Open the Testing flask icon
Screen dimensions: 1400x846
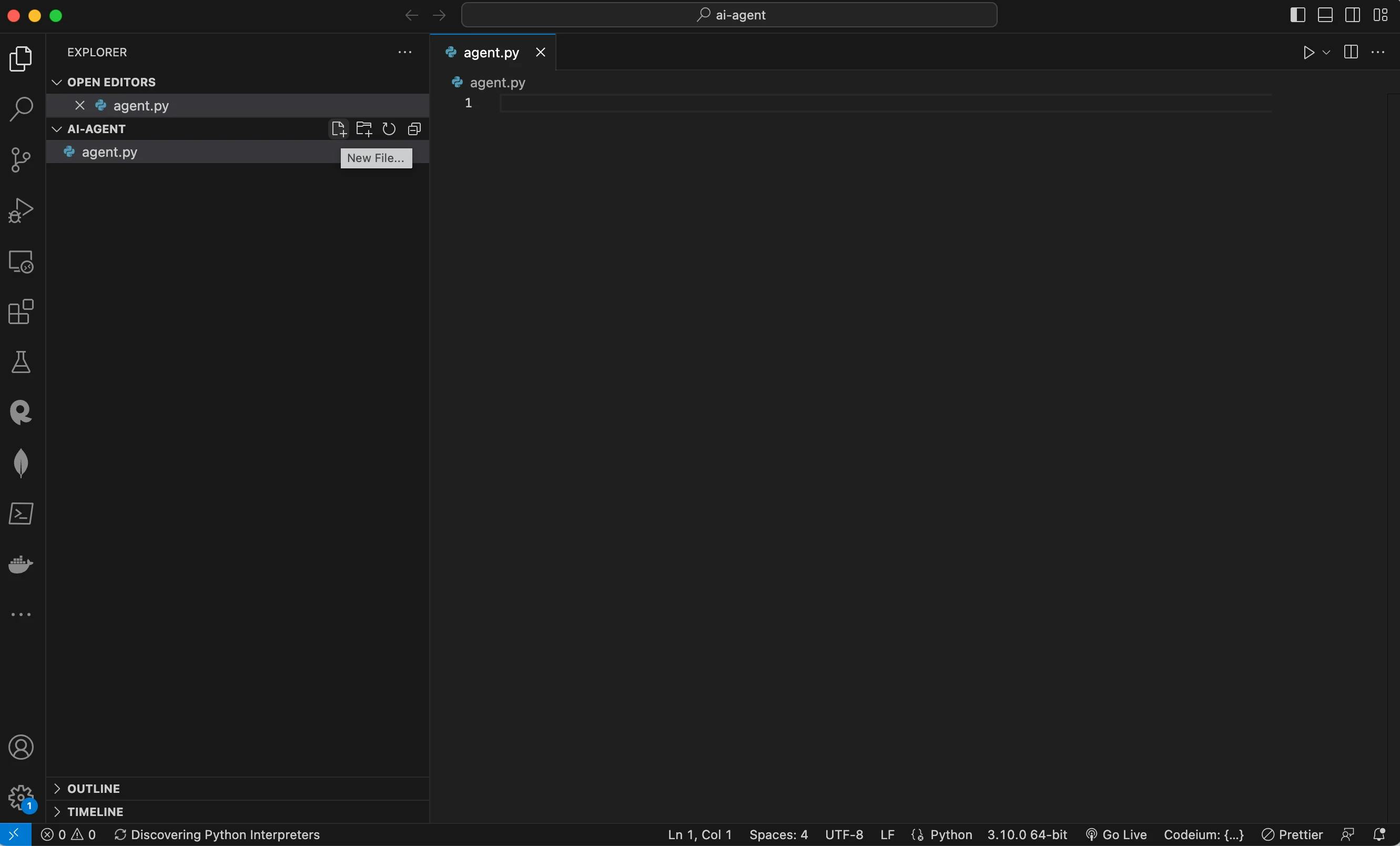[x=21, y=362]
